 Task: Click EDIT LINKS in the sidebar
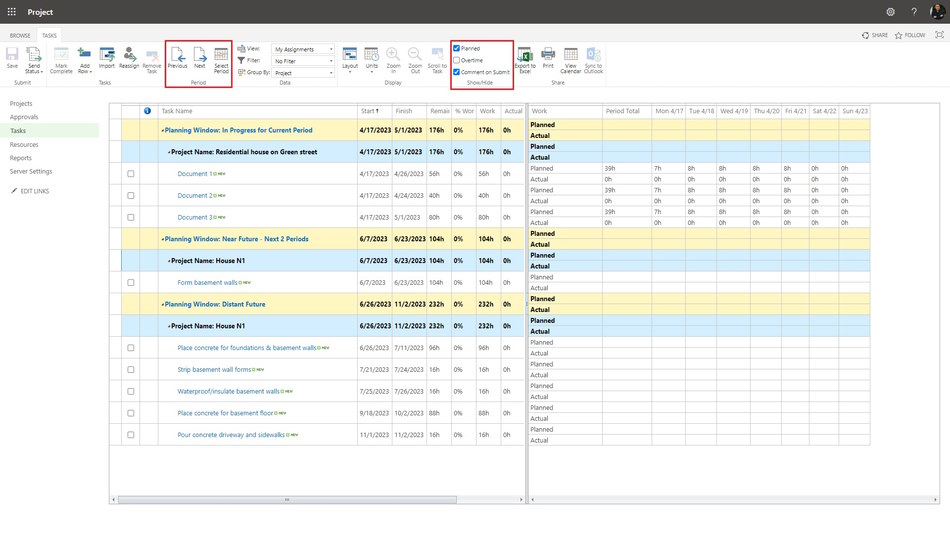coord(30,192)
